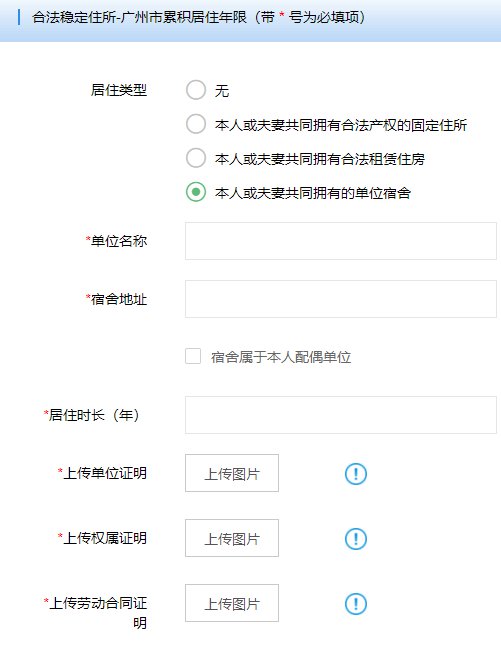Select 本人或夫妻共同拥有合法产权的固定住所 radio option
Screen dimensions: 501x645
coord(196,124)
